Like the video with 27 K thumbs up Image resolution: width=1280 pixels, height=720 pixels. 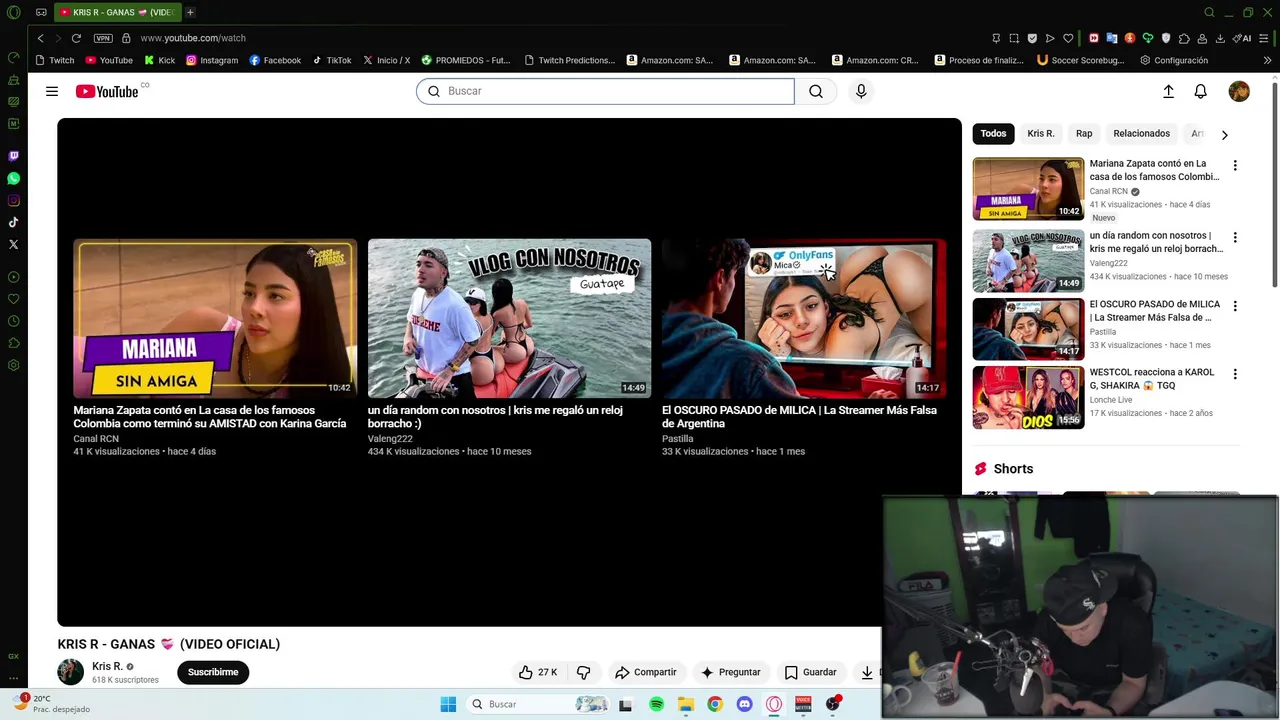(538, 672)
